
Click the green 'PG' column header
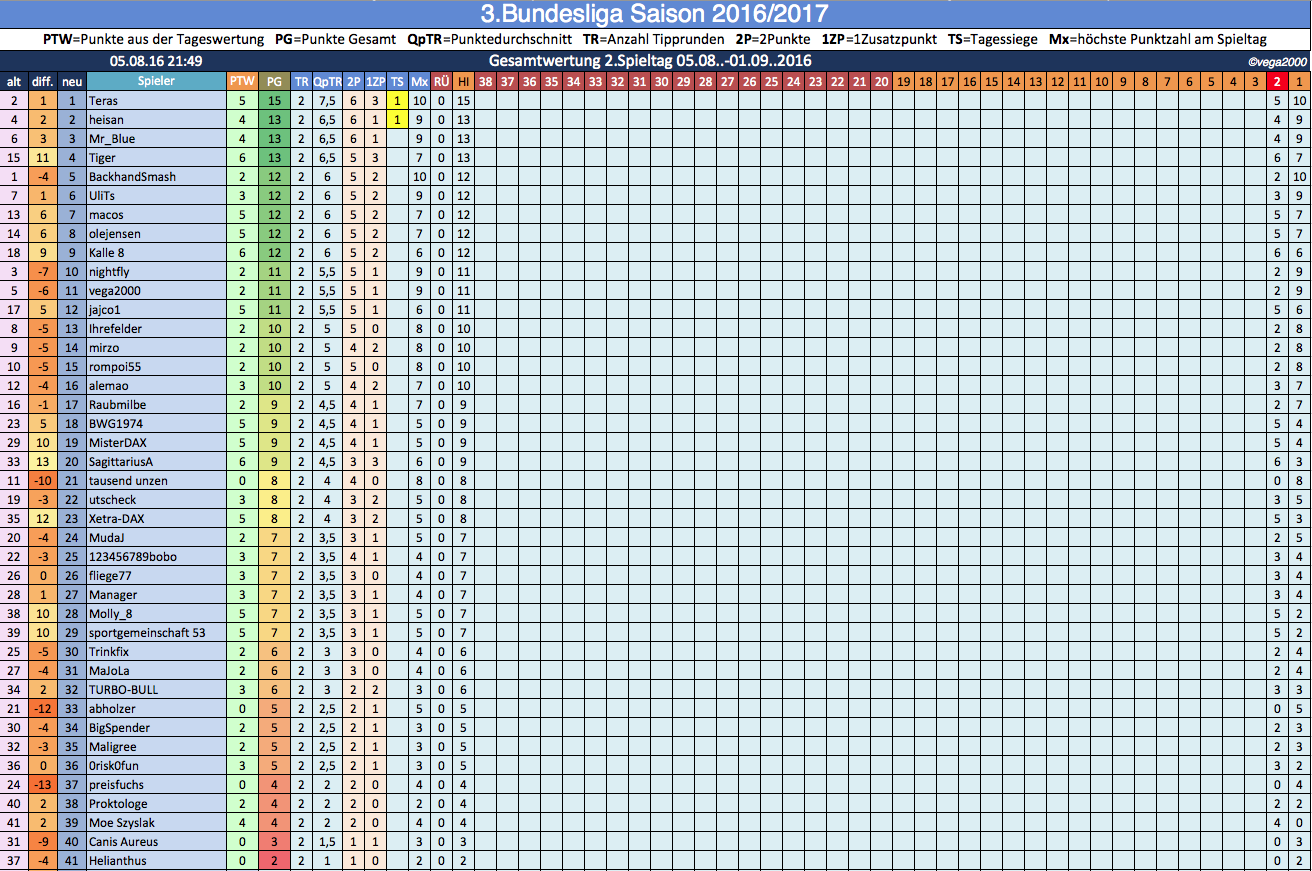(273, 81)
